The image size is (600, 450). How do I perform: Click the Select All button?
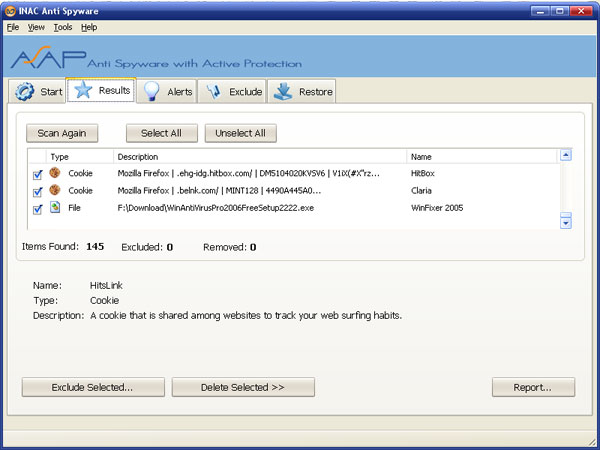click(162, 133)
